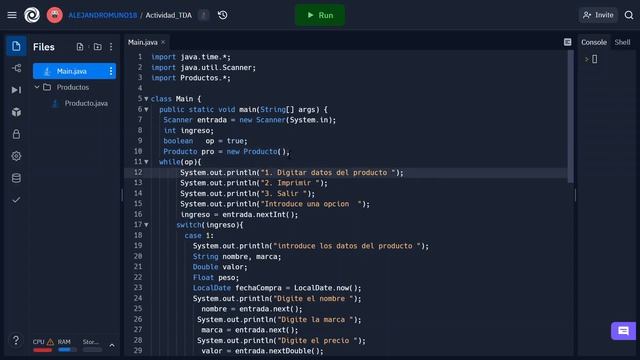Open search with magnifier icon
This screenshot has width=640, height=360.
[629, 15]
